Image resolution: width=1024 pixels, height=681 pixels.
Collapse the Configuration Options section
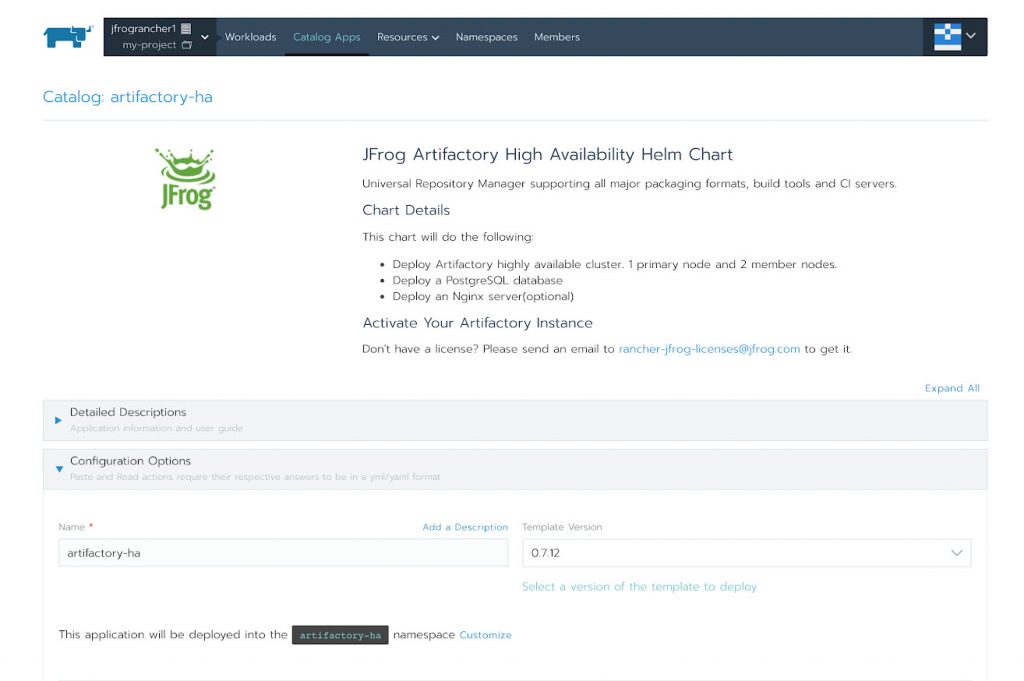click(59, 468)
